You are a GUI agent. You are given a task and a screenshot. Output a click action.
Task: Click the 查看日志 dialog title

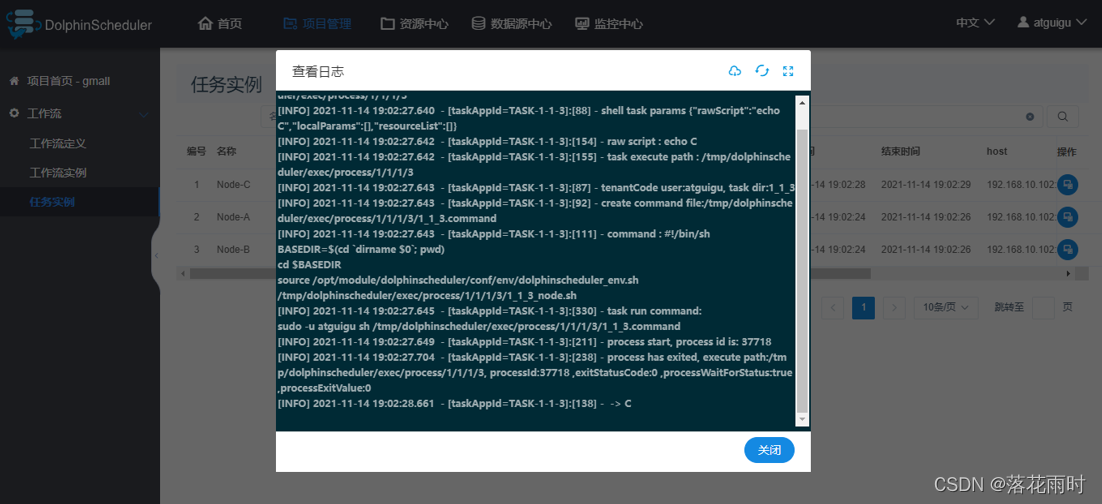click(318, 72)
